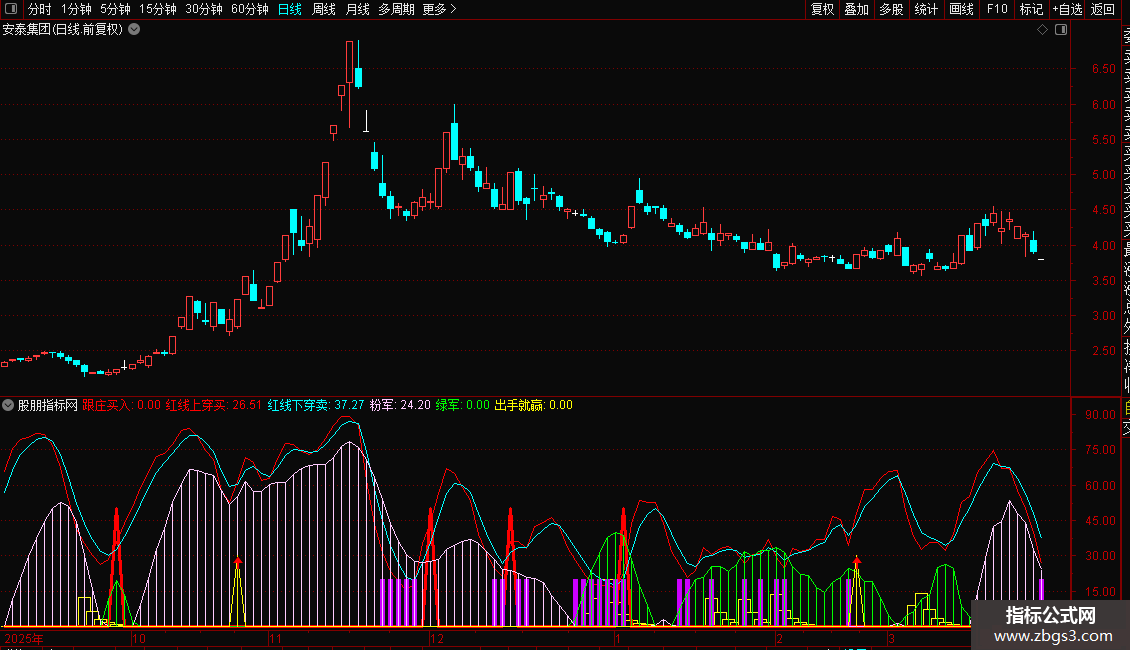This screenshot has height=650, width=1130.
Task: Click the month 10 marker on time axis
Action: coord(139,638)
